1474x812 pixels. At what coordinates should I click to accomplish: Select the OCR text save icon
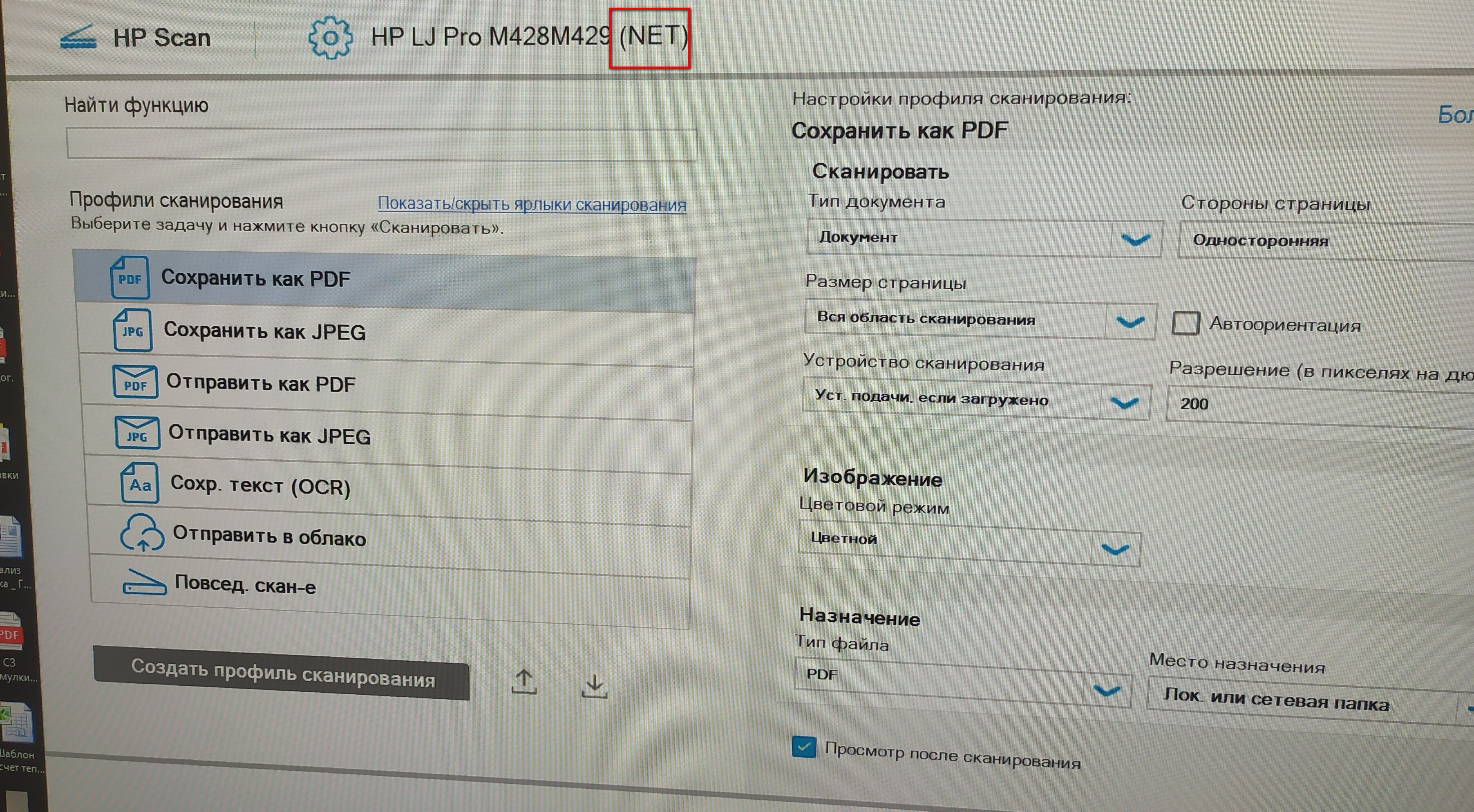coord(140,483)
